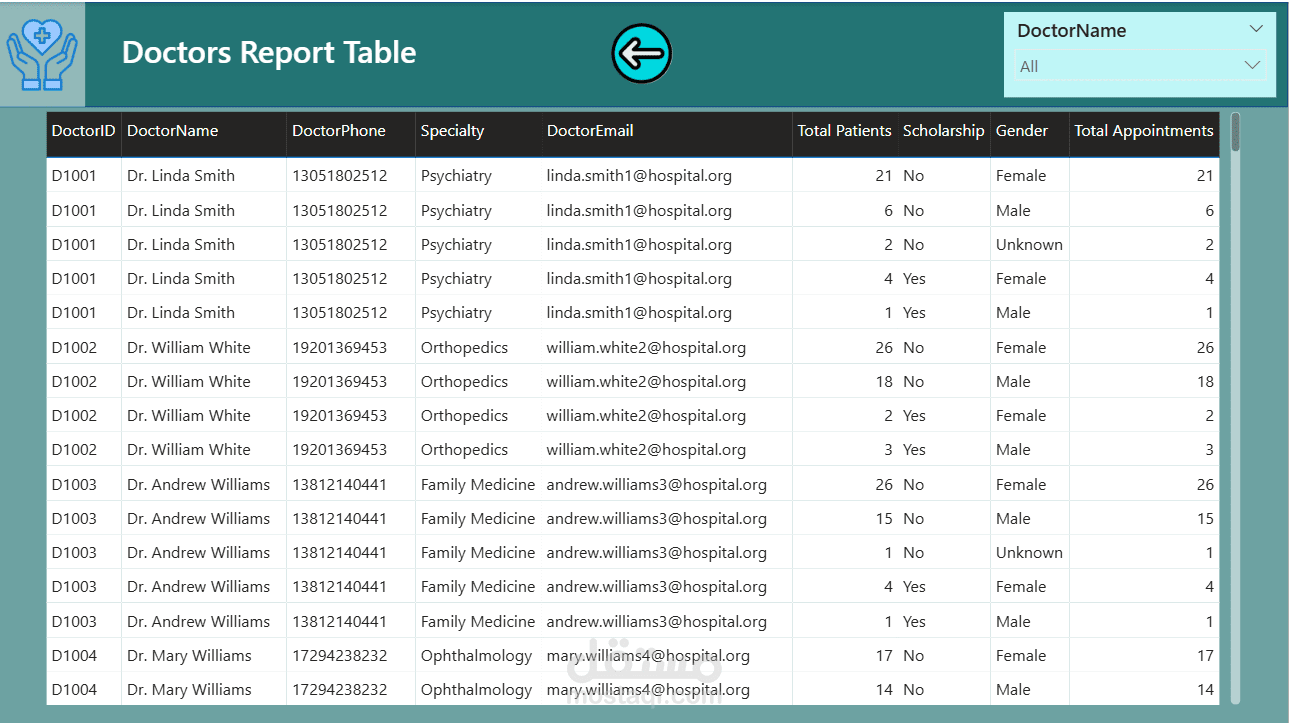Click D1001 in Linda Smith 21-patient row

[74, 176]
